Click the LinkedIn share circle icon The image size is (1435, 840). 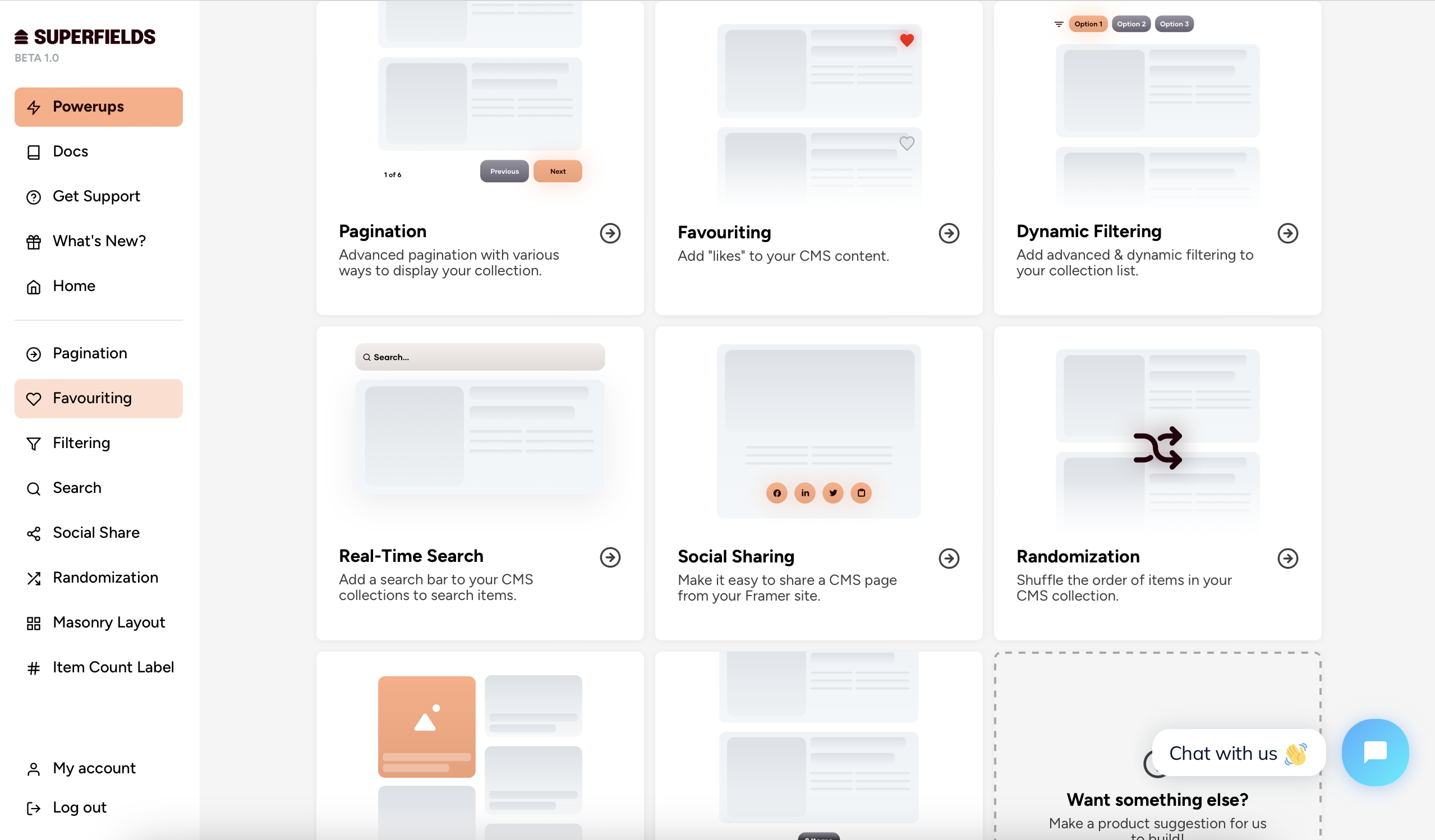click(x=804, y=493)
